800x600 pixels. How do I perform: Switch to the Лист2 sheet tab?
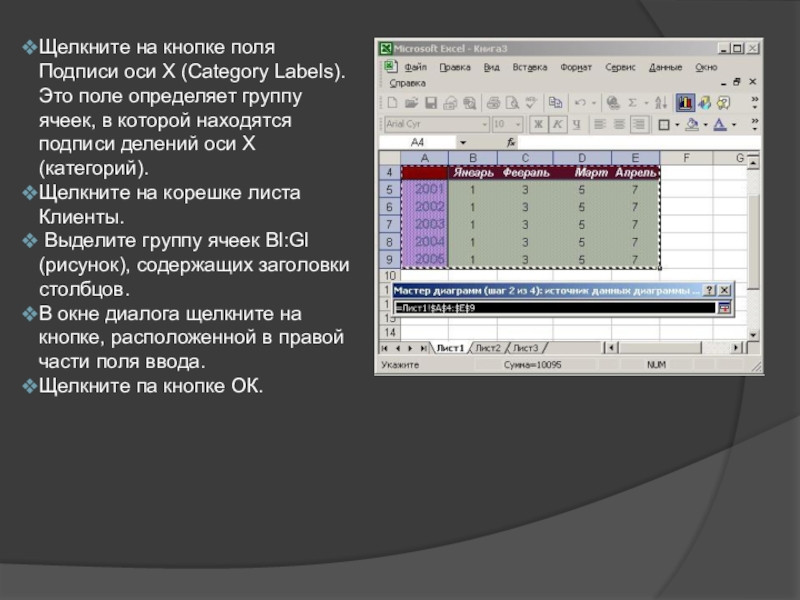[x=488, y=348]
